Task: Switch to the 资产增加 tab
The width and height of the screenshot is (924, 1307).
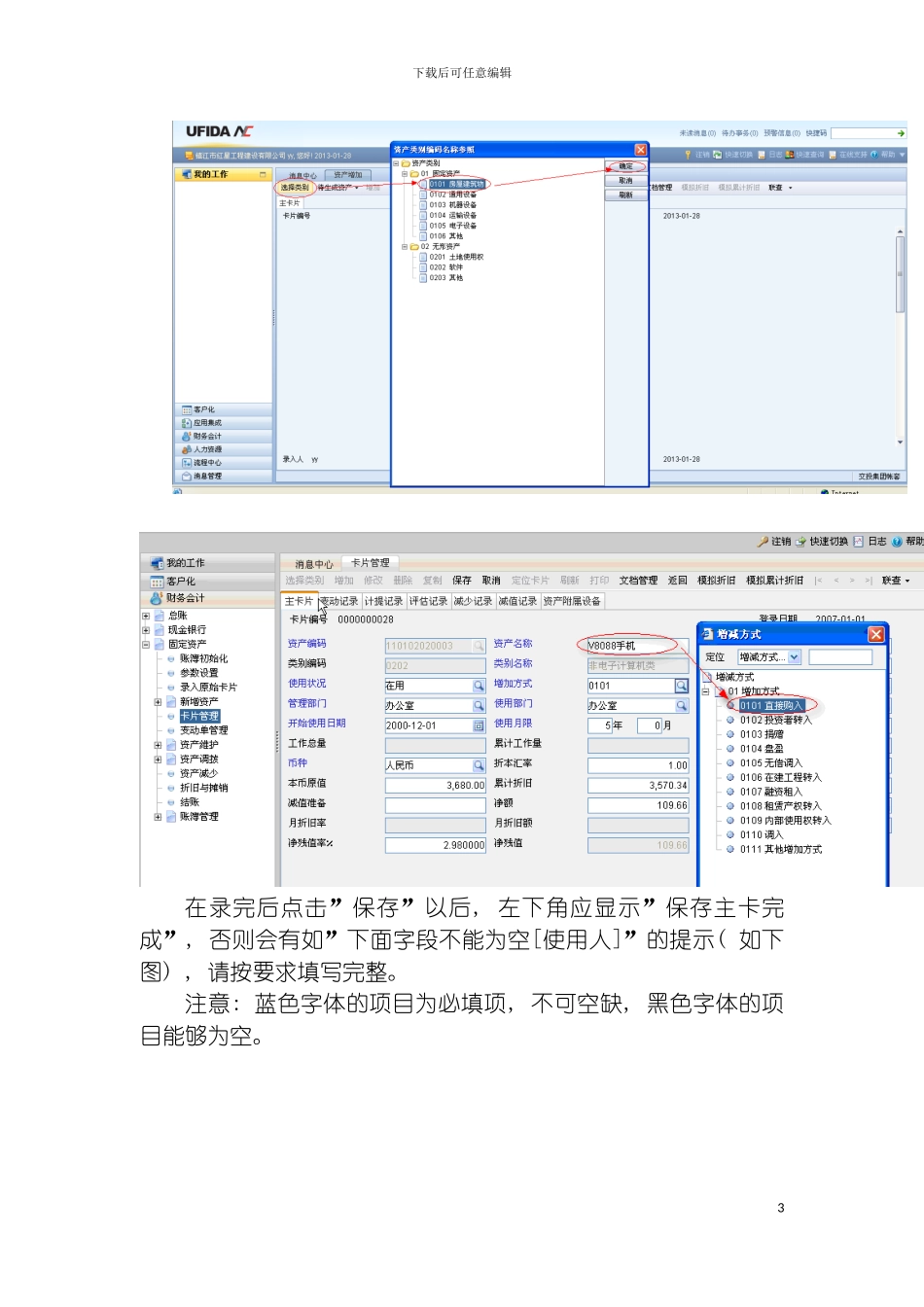Action: click(x=348, y=175)
